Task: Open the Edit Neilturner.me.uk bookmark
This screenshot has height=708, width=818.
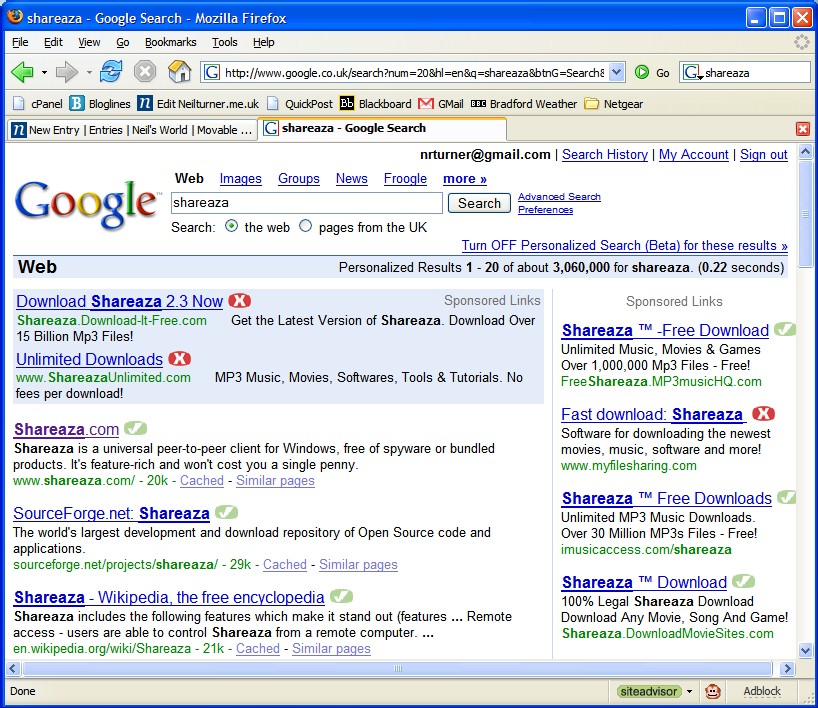Action: (x=198, y=104)
